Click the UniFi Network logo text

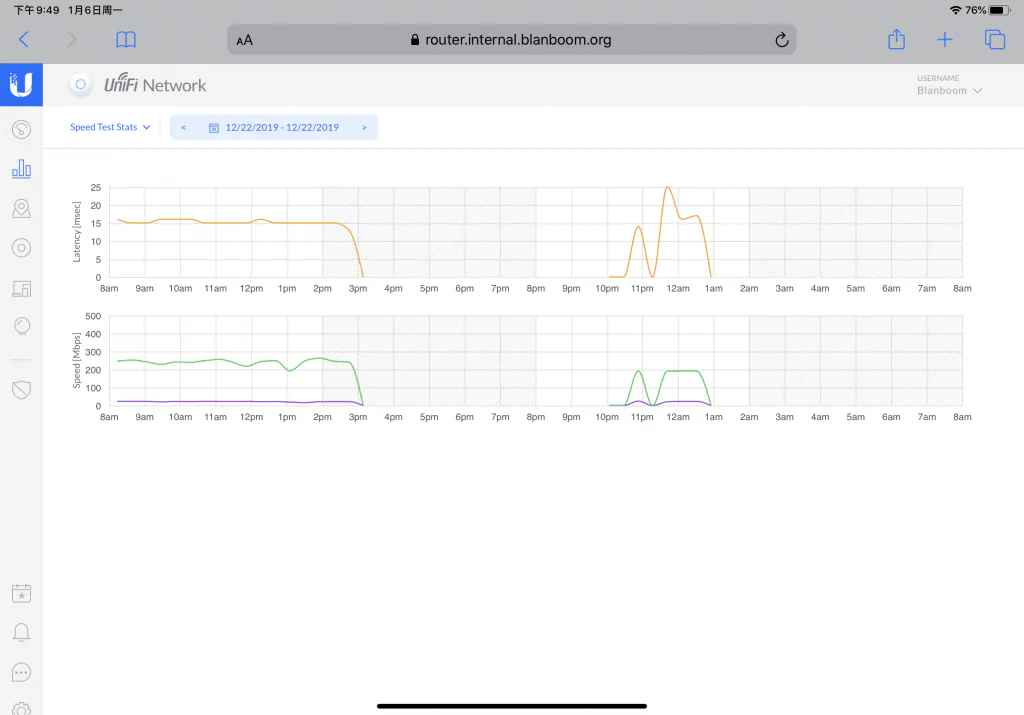pos(155,84)
